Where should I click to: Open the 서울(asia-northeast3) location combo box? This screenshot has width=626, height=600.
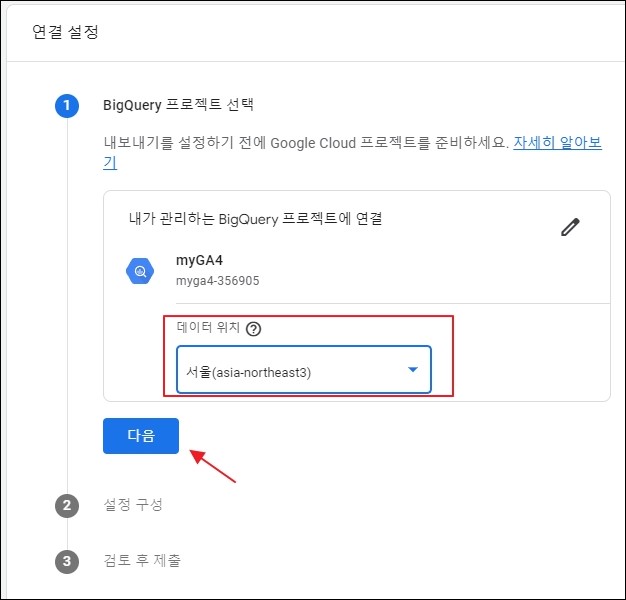click(x=290, y=371)
